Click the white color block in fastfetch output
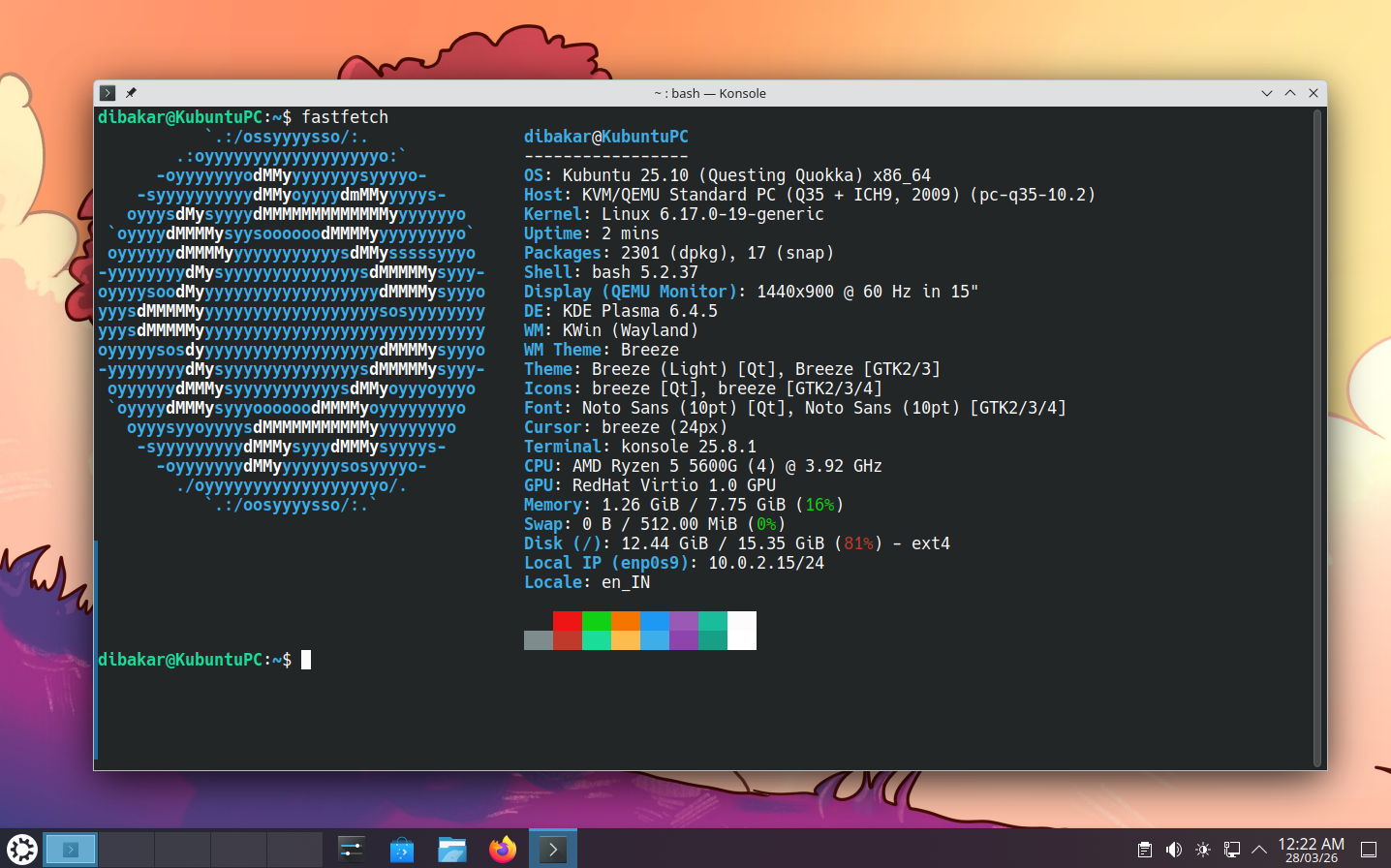This screenshot has height=868, width=1391. pyautogui.click(x=742, y=631)
